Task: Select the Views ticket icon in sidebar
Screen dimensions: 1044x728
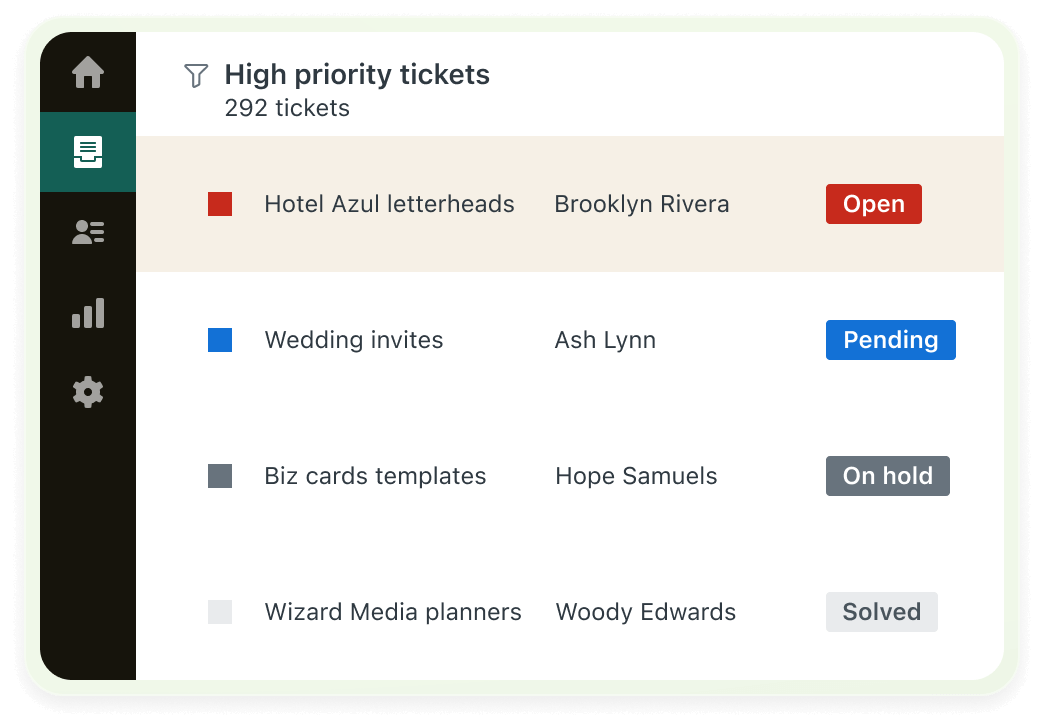Action: 88,152
